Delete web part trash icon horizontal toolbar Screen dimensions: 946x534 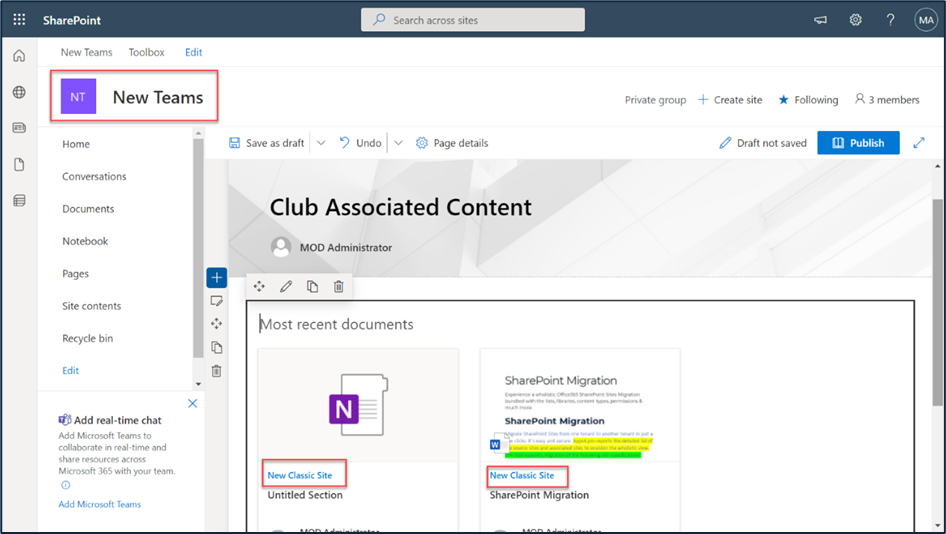(338, 287)
